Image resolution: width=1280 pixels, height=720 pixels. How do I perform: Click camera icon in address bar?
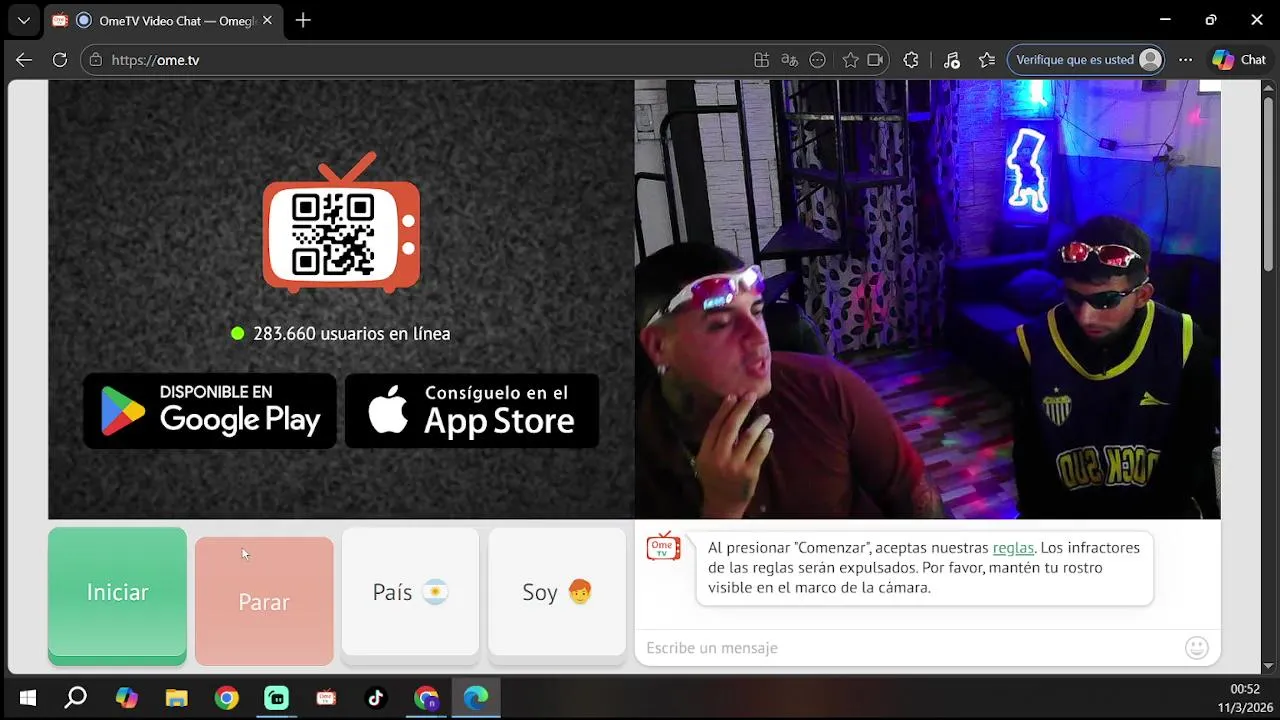tap(876, 60)
